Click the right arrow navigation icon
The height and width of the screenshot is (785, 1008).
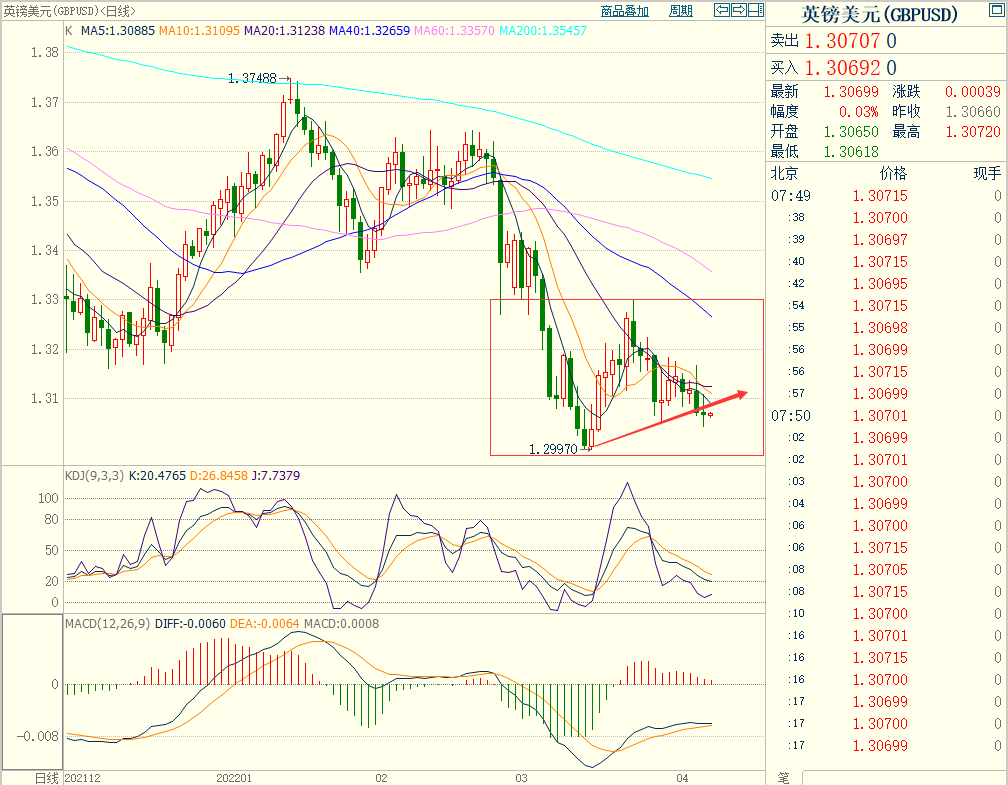pos(739,11)
